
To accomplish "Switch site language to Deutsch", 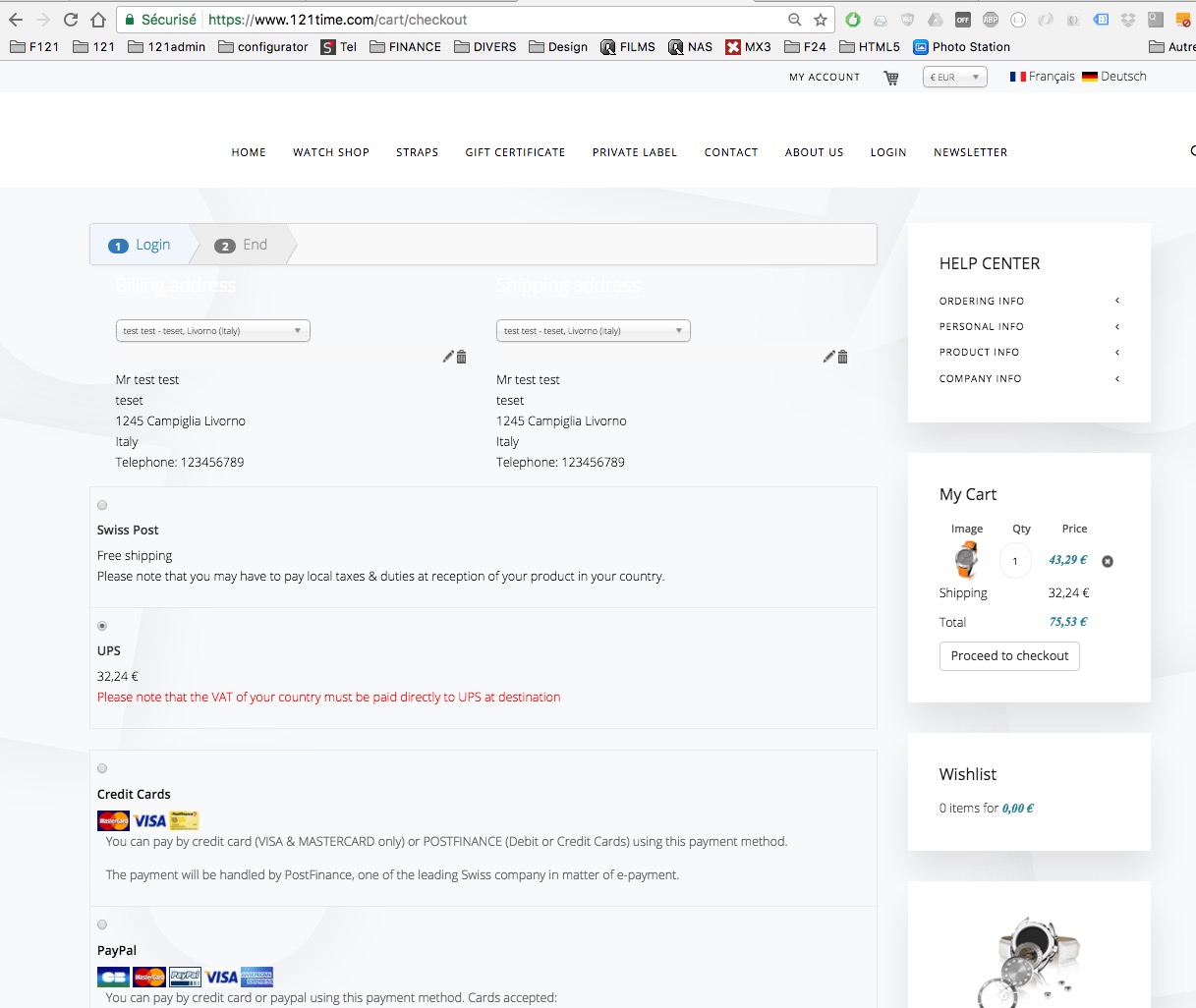I will point(1114,77).
